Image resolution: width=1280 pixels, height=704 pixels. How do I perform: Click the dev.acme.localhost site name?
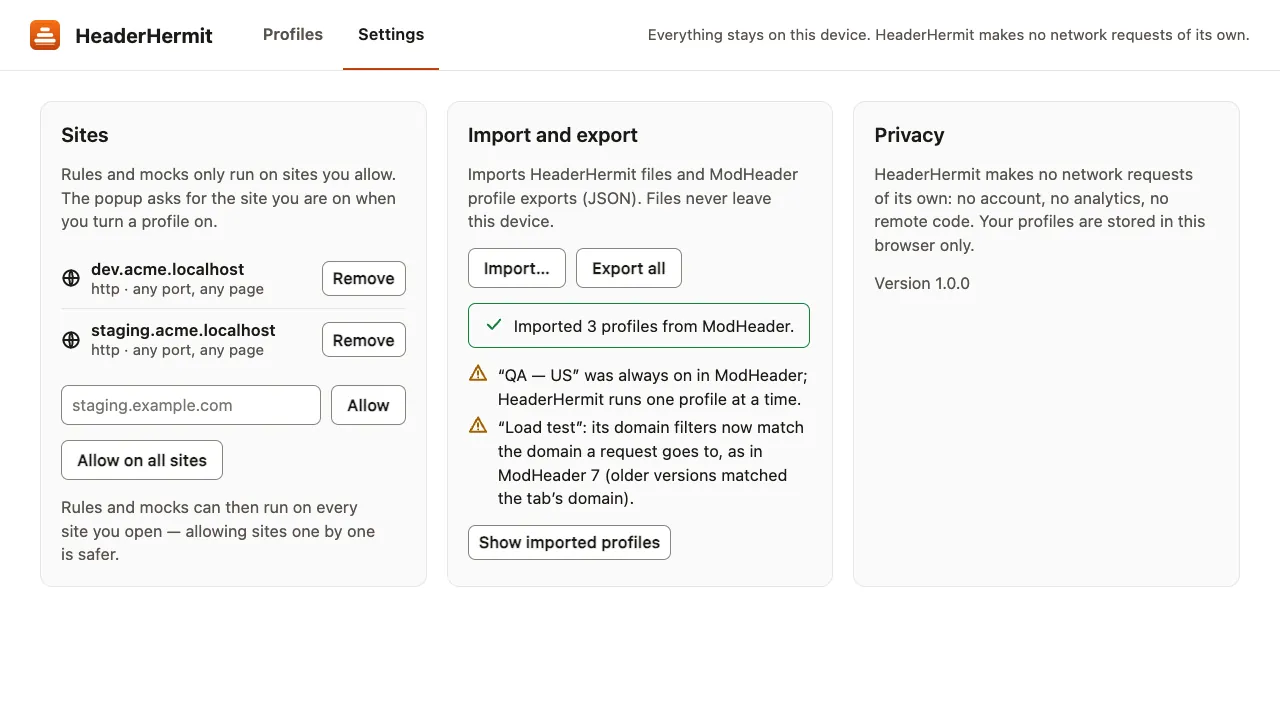pos(168,269)
